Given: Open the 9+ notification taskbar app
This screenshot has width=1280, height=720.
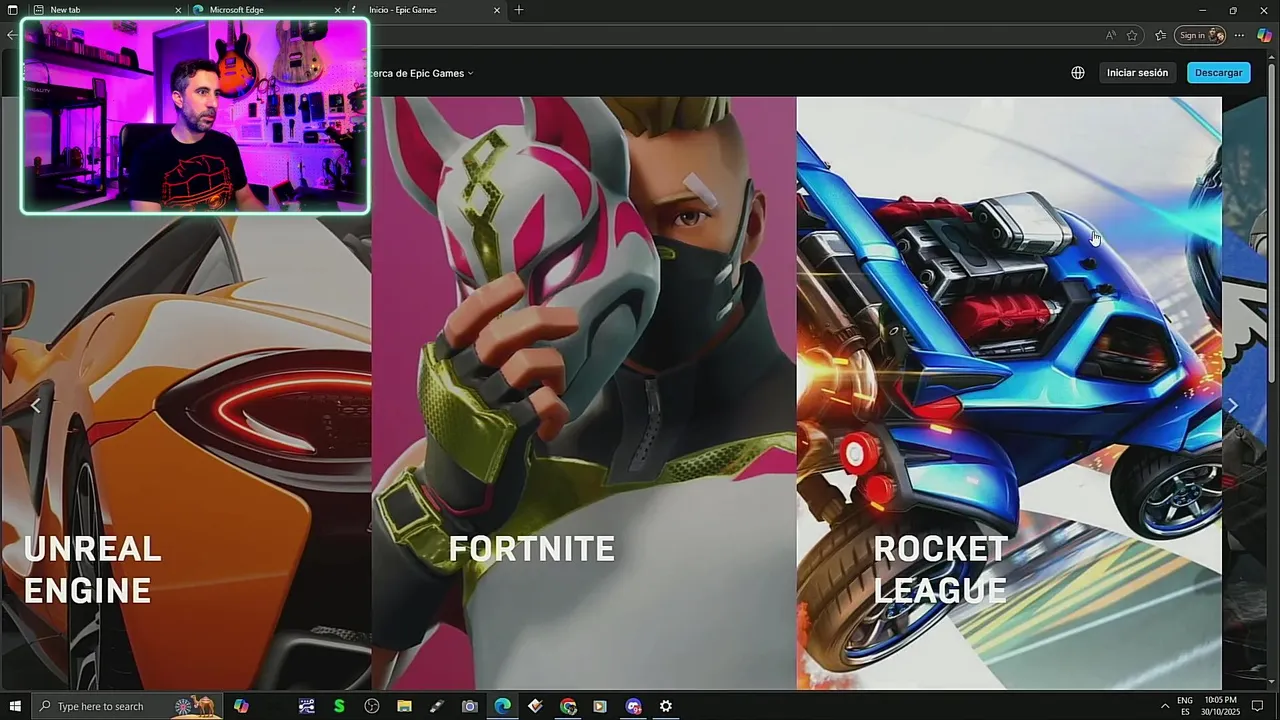Looking at the screenshot, I should (x=633, y=706).
